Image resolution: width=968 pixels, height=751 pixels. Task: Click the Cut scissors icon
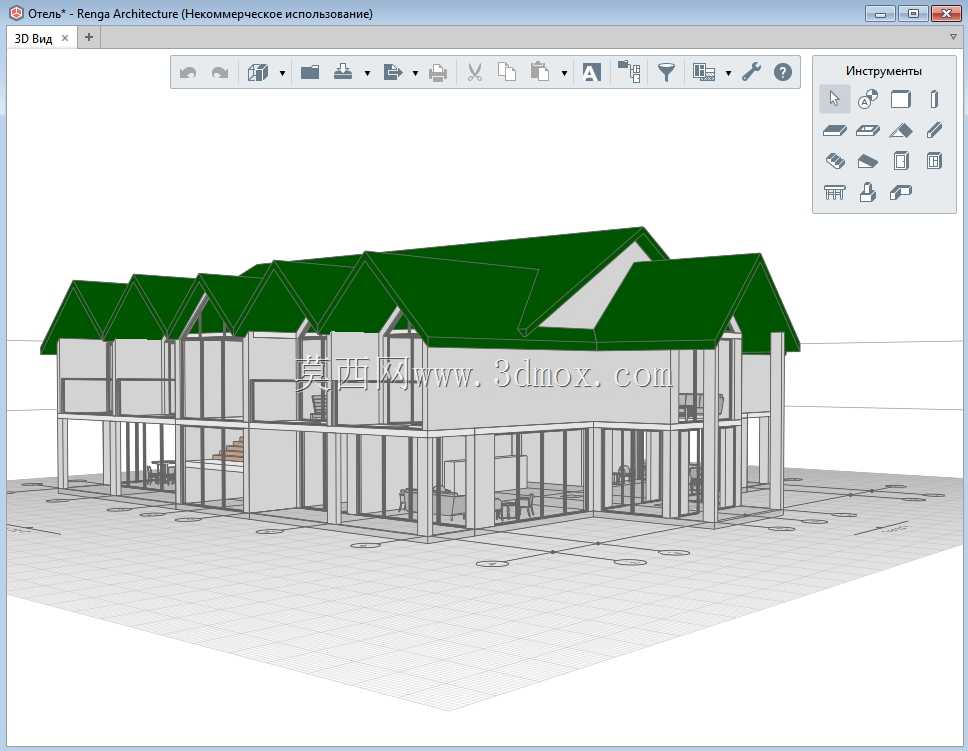475,72
